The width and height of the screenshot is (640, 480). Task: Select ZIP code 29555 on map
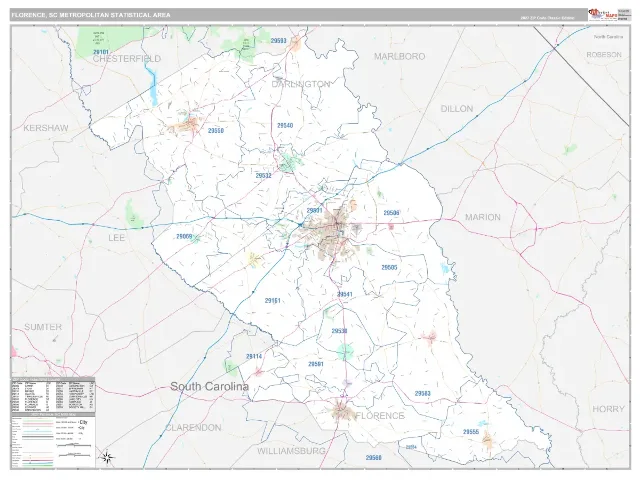tap(471, 432)
